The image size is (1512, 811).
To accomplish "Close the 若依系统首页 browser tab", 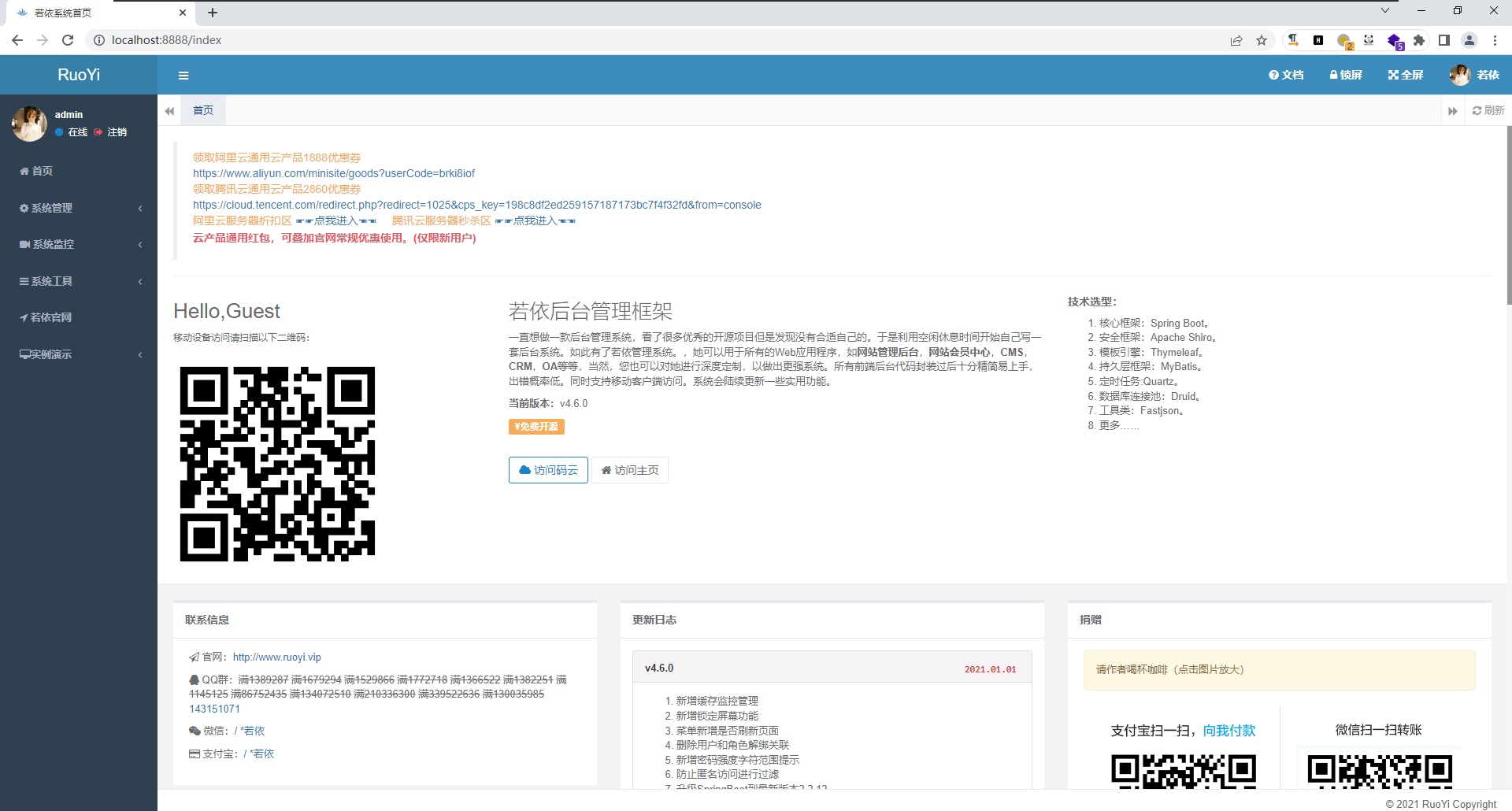I will click(x=183, y=13).
